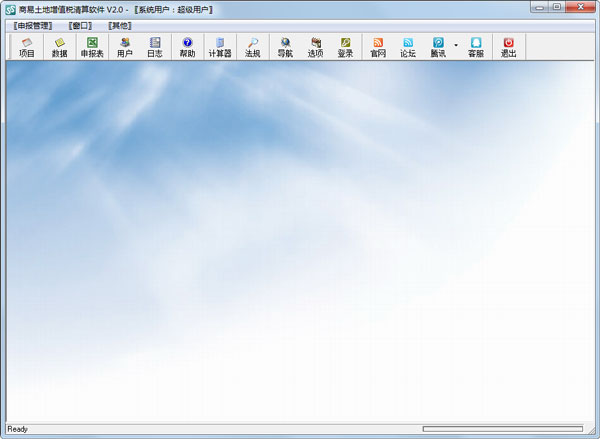Open the 官网 (Official site) icon
This screenshot has height=439, width=600.
tap(378, 47)
